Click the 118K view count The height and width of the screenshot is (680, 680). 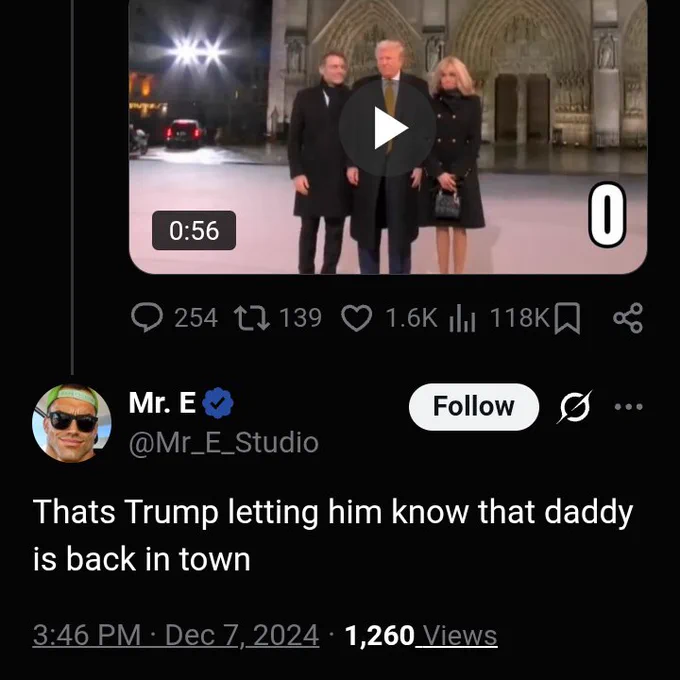(520, 318)
